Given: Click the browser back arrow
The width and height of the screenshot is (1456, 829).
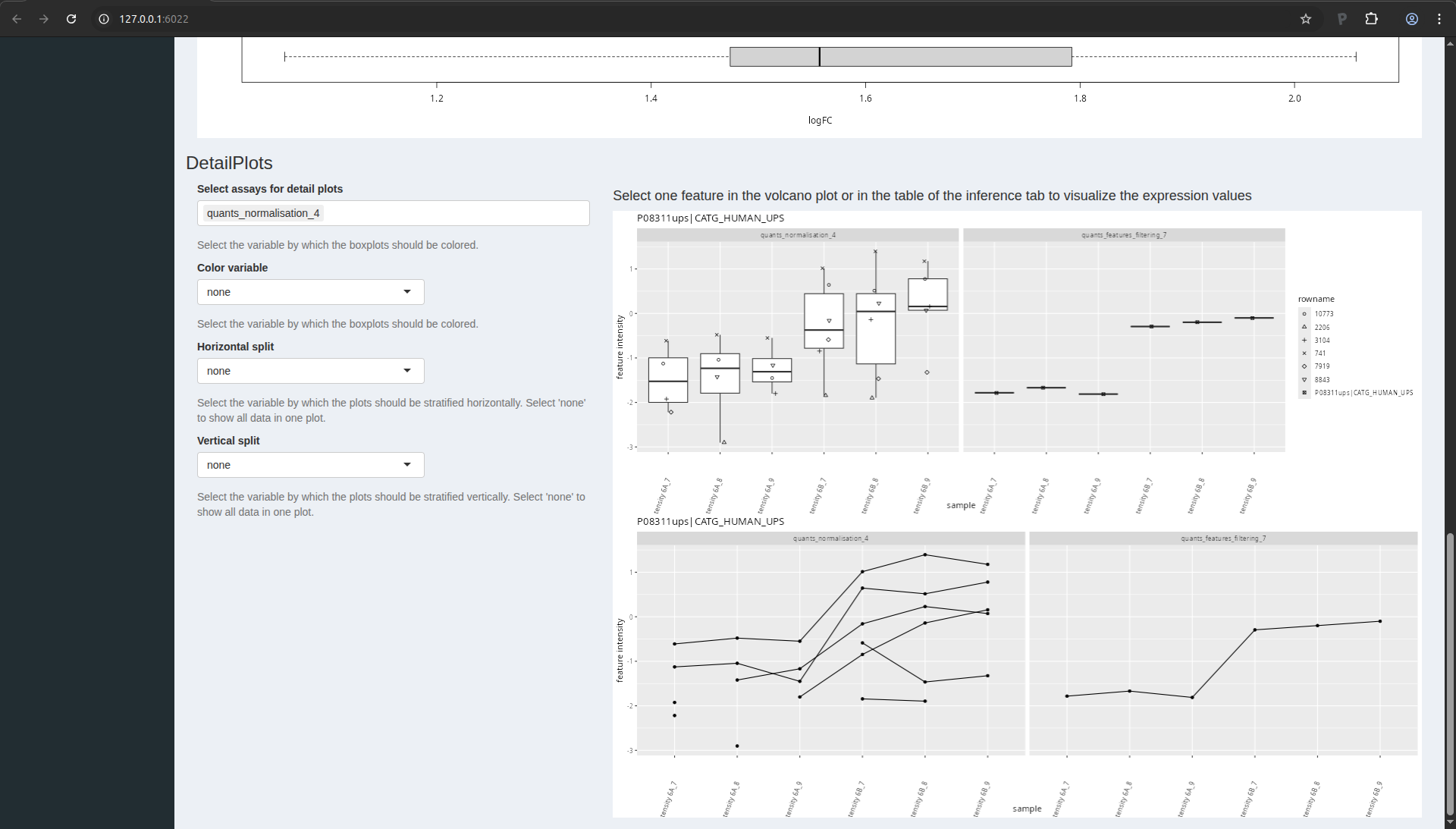Looking at the screenshot, I should tap(17, 19).
